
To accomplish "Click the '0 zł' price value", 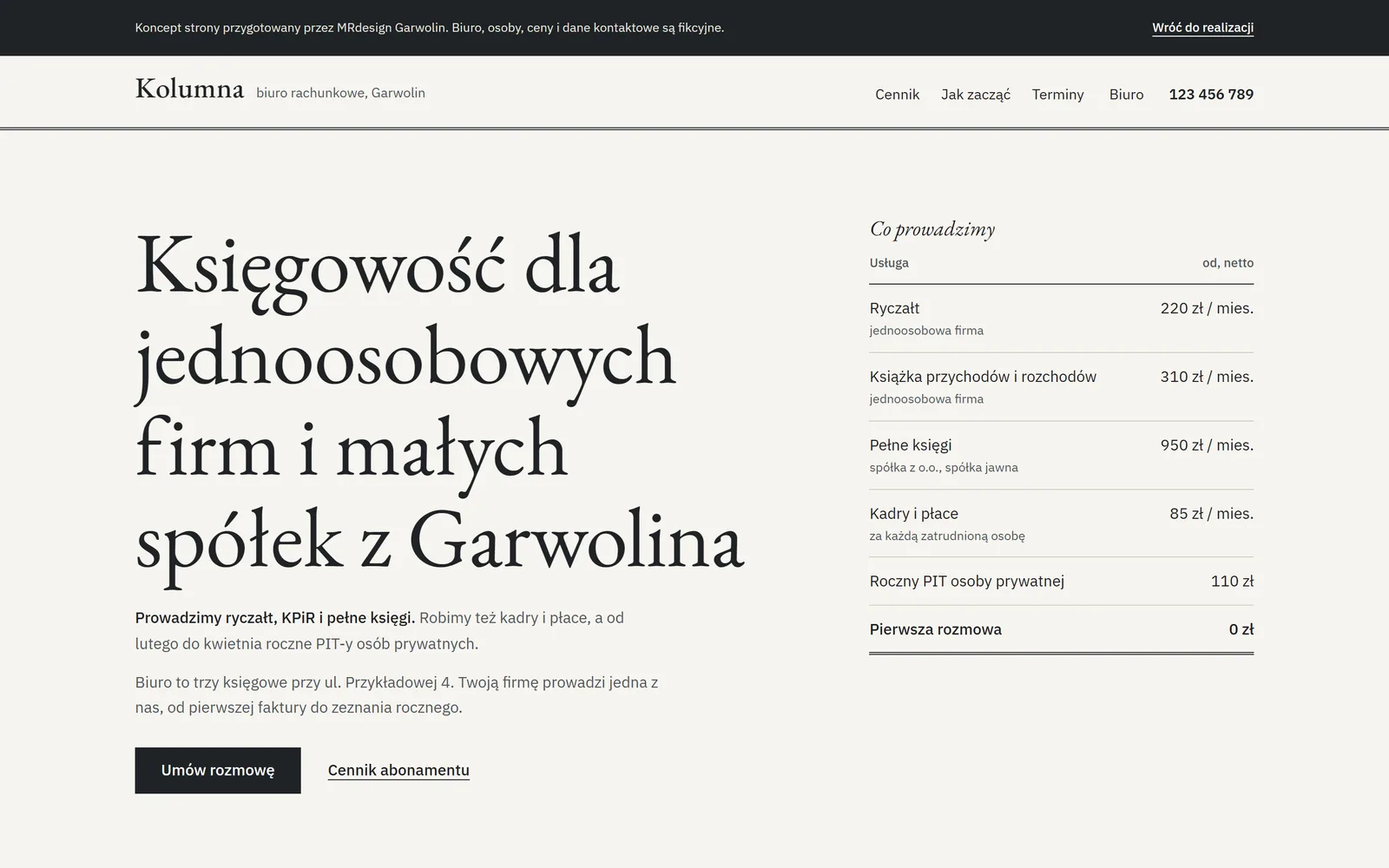I will 1241,629.
